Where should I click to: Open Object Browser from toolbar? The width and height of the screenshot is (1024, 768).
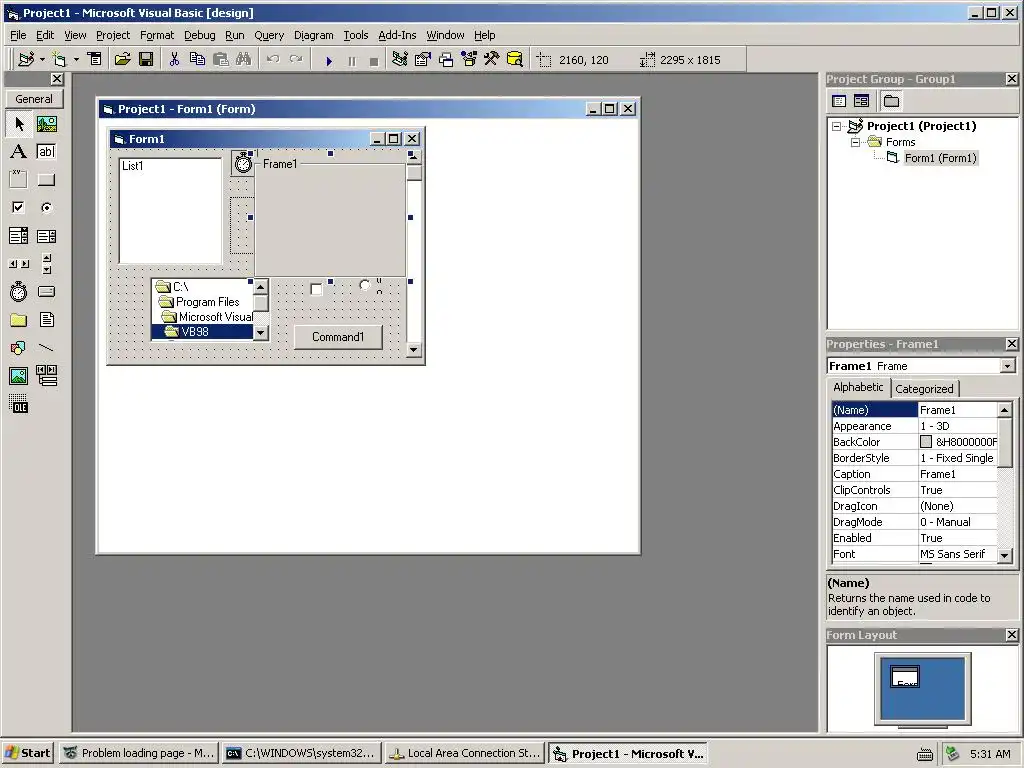469,59
